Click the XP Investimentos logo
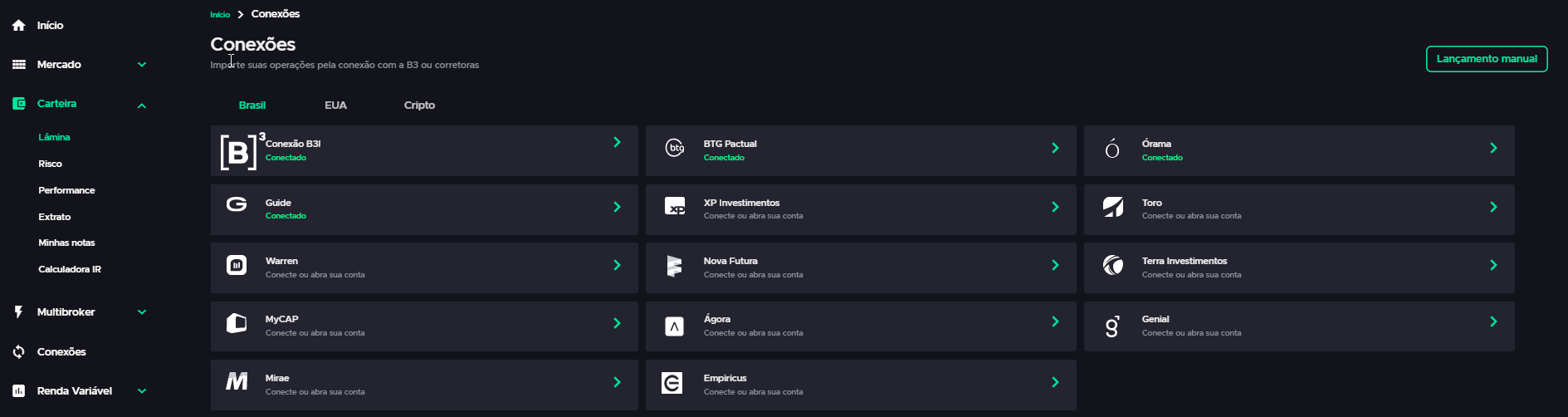 click(x=675, y=206)
